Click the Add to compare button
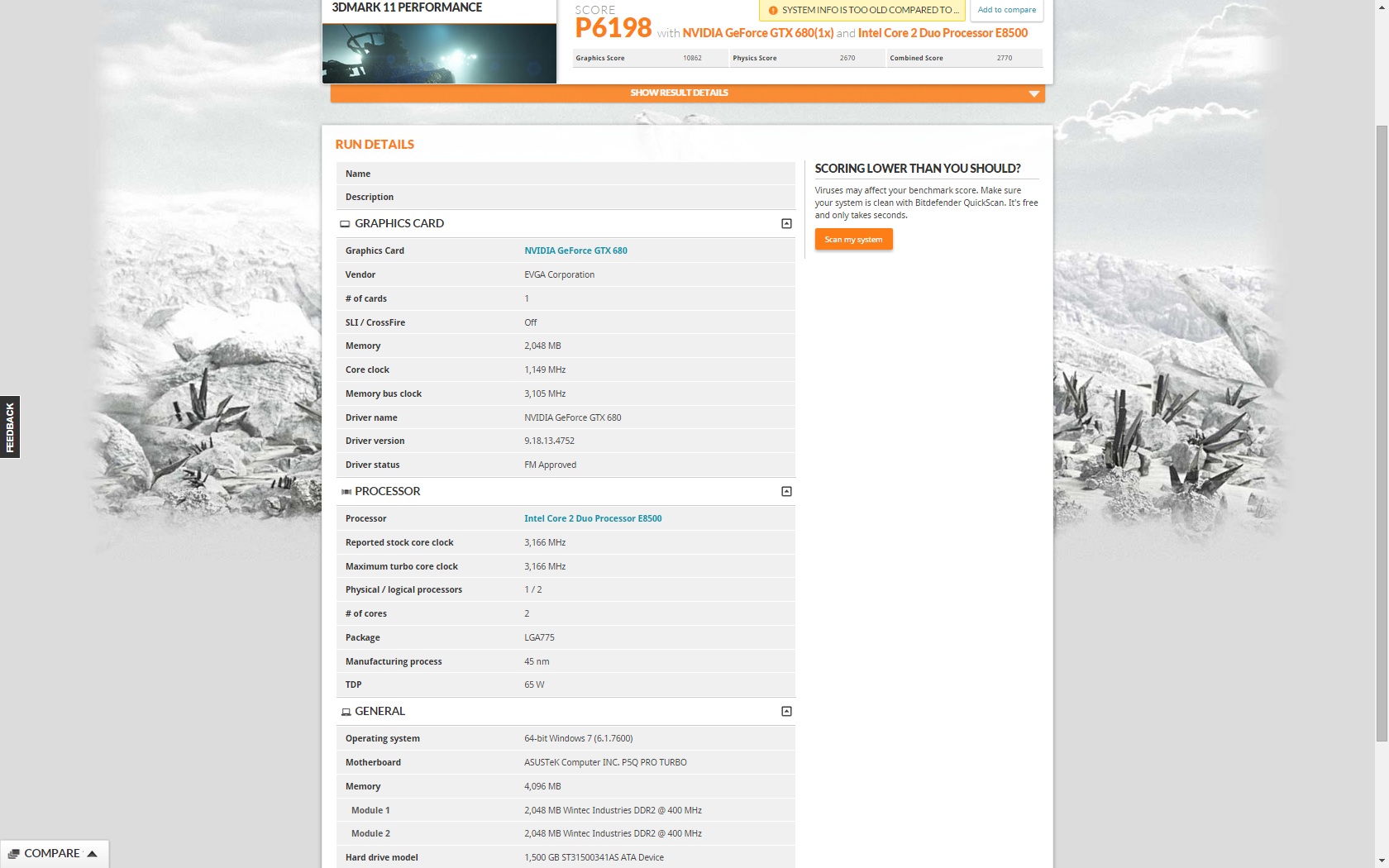1389x868 pixels. click(x=1006, y=10)
